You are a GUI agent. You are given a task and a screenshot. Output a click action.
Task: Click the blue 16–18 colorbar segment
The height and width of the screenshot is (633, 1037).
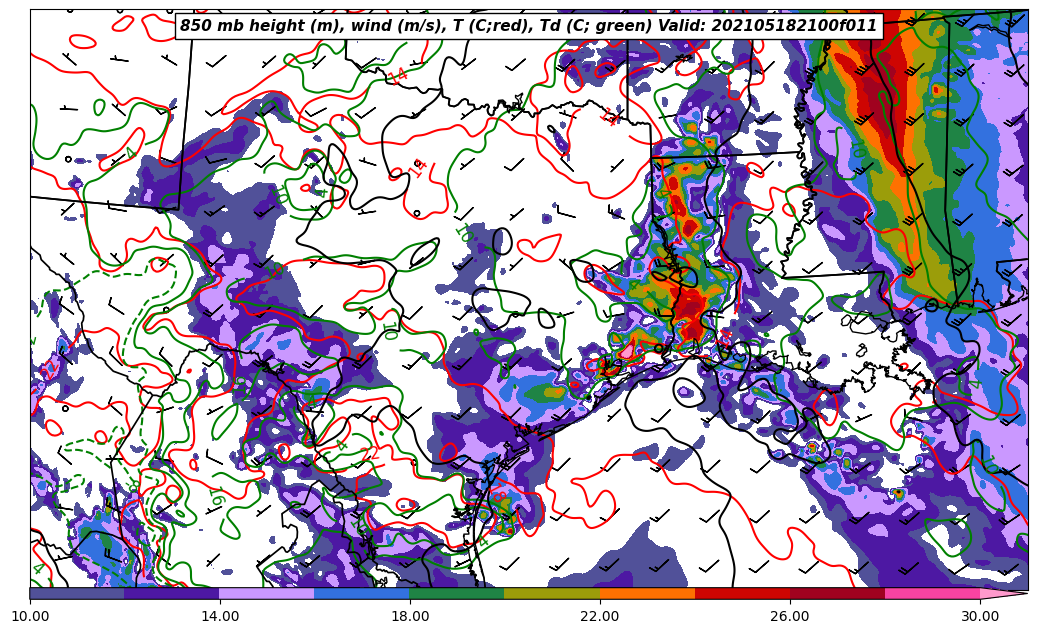click(x=362, y=593)
